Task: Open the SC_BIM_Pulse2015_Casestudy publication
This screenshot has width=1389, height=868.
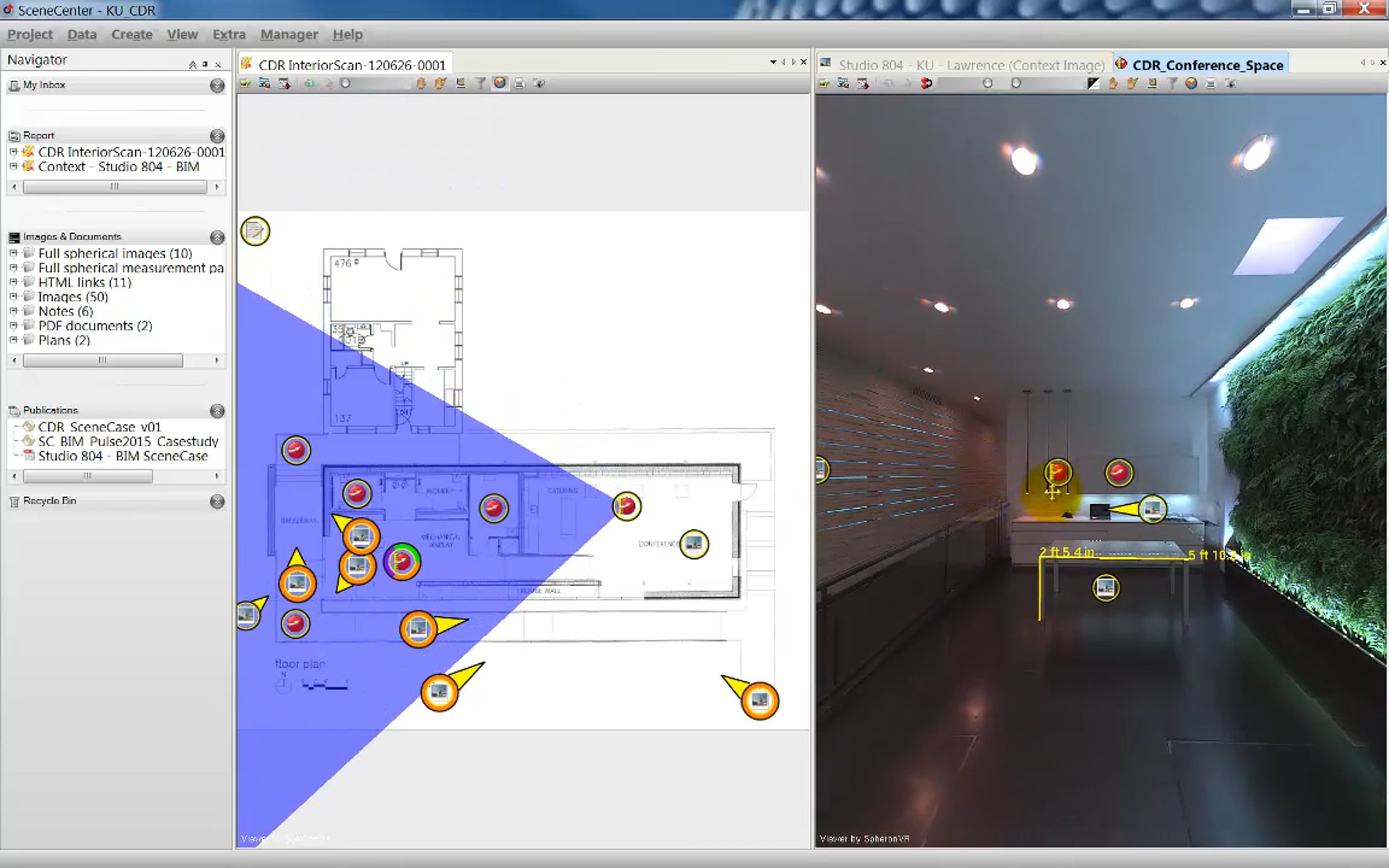Action: tap(128, 442)
